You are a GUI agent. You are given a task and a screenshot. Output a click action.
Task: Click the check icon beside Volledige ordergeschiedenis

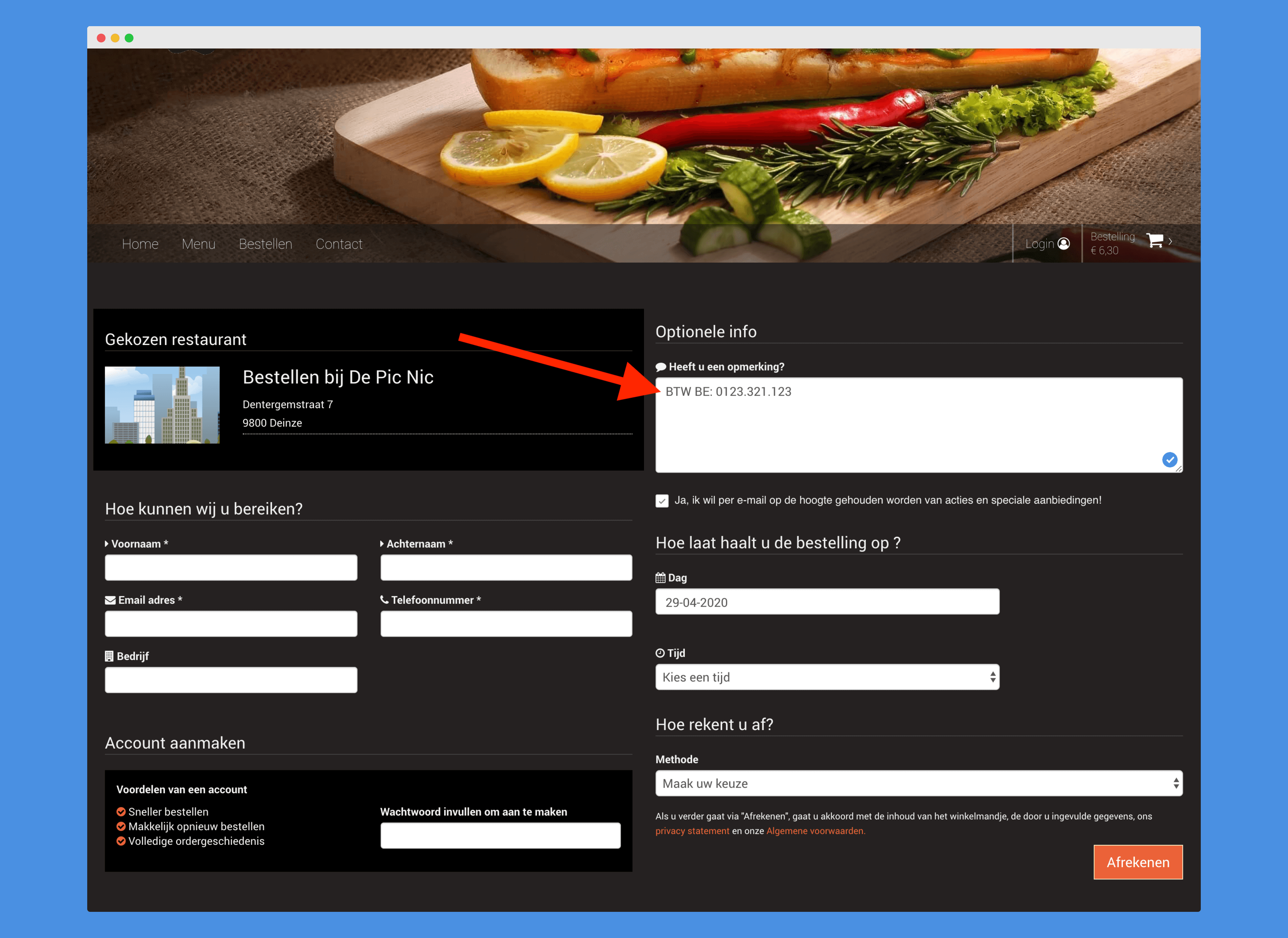(121, 841)
